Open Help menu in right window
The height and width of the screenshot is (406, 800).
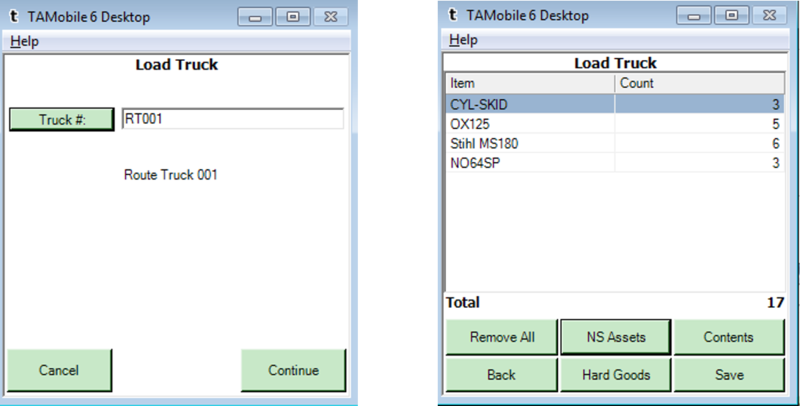463,40
